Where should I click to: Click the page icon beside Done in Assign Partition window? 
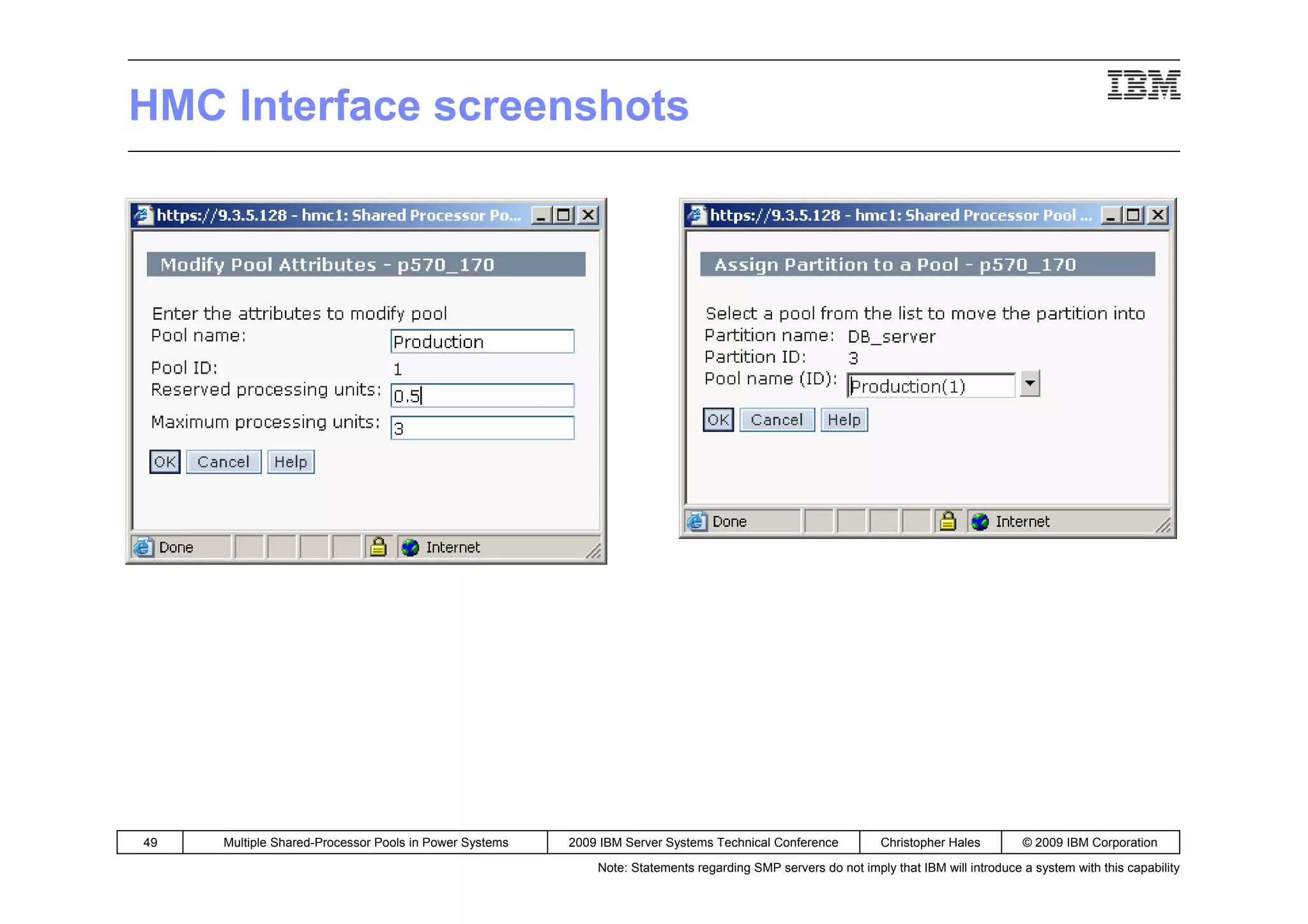[696, 522]
